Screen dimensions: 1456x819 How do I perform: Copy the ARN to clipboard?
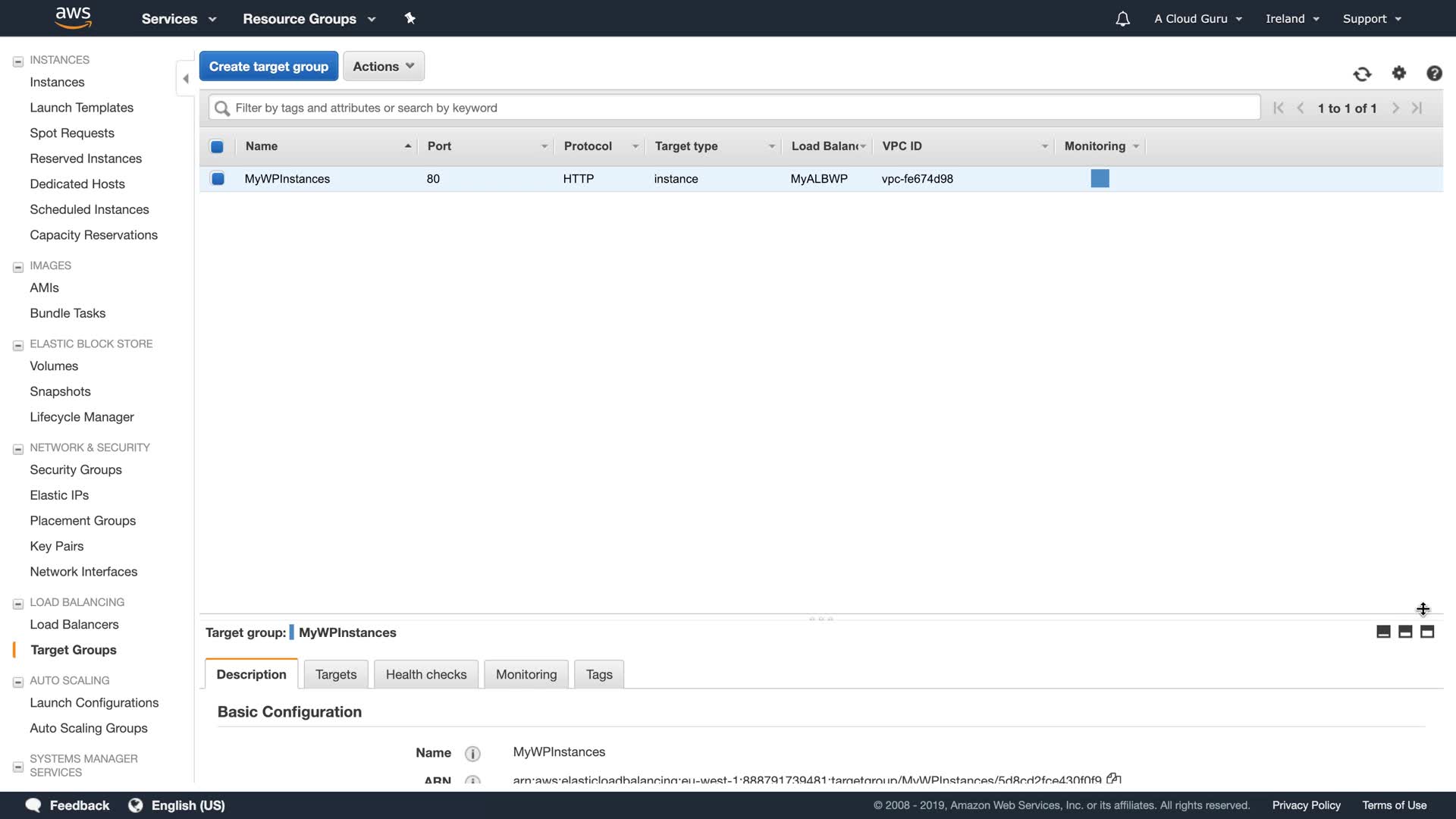pos(1113,779)
